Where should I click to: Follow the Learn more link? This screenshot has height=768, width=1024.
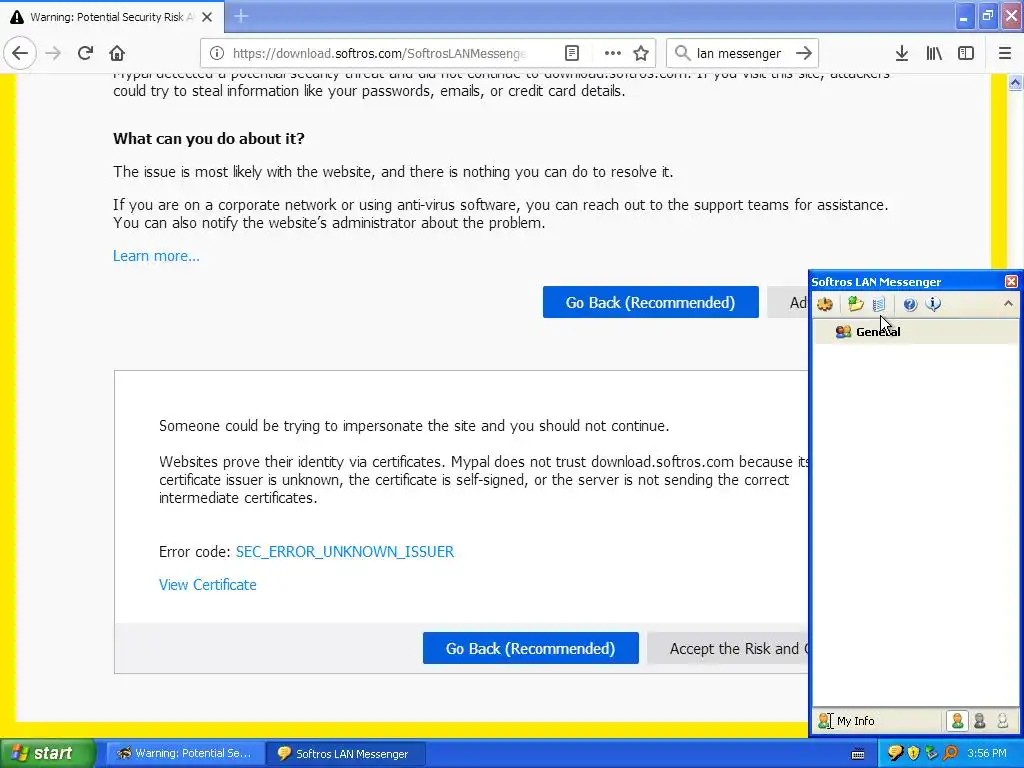(156, 255)
